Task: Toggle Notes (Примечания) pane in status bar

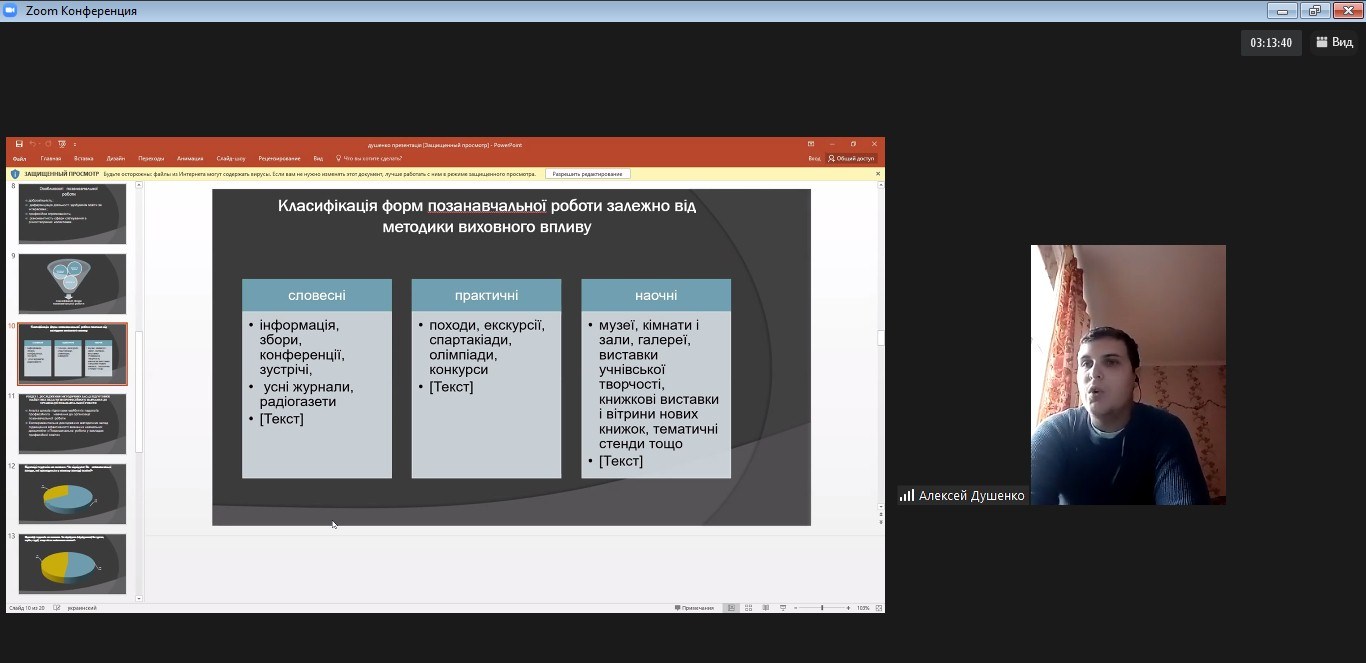Action: [695, 608]
